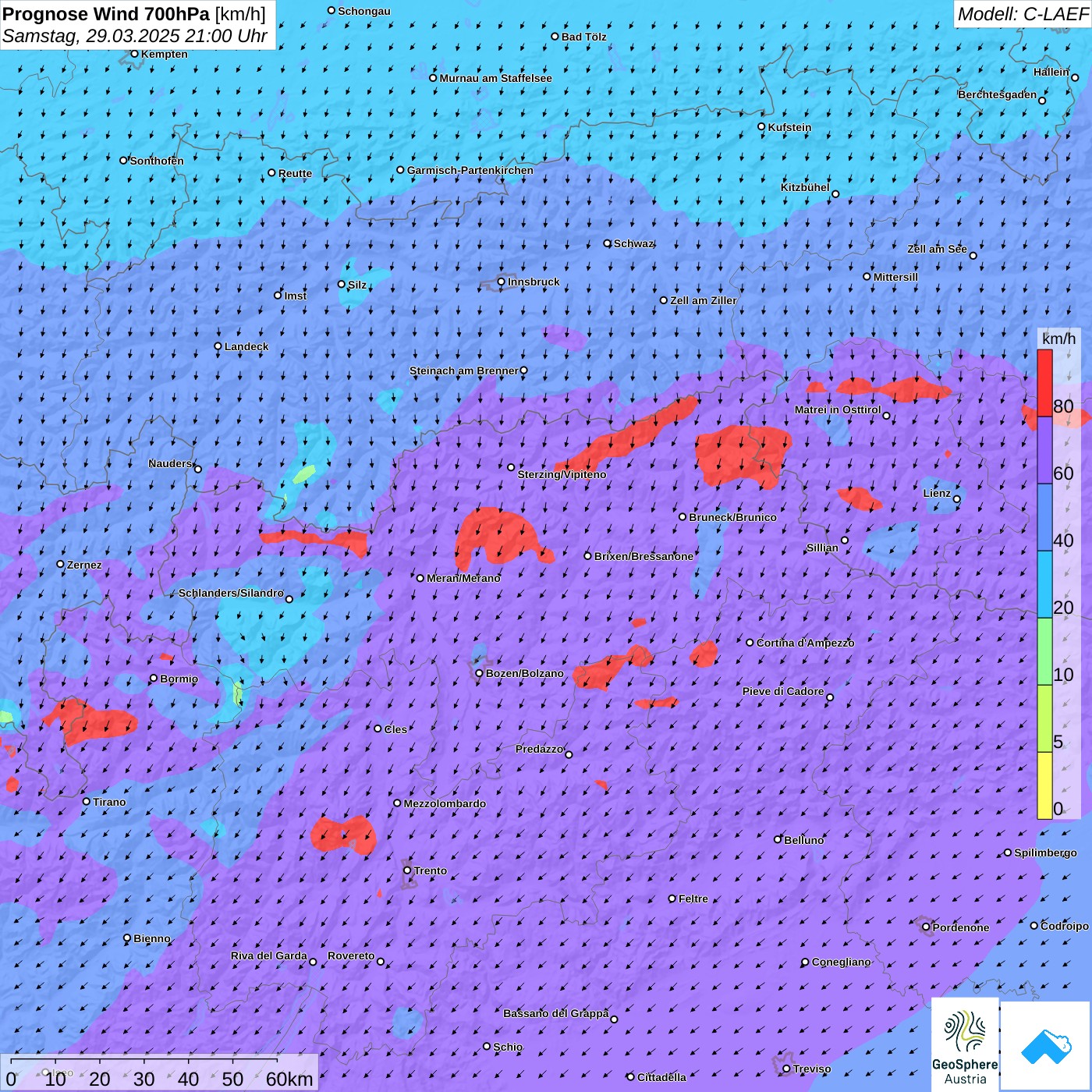The width and height of the screenshot is (1092, 1092).
Task: Click the Conegliano label
Action: coord(841,962)
